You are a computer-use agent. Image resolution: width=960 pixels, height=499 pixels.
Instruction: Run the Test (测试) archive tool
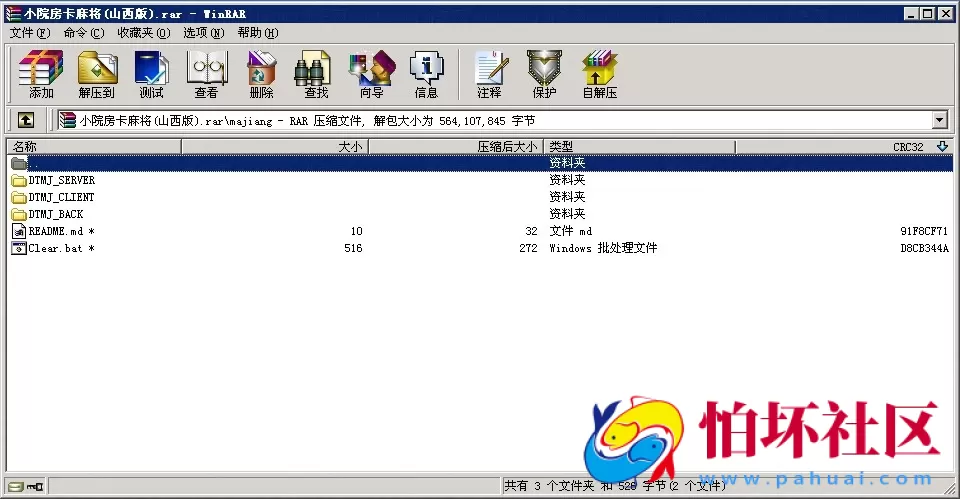click(151, 75)
